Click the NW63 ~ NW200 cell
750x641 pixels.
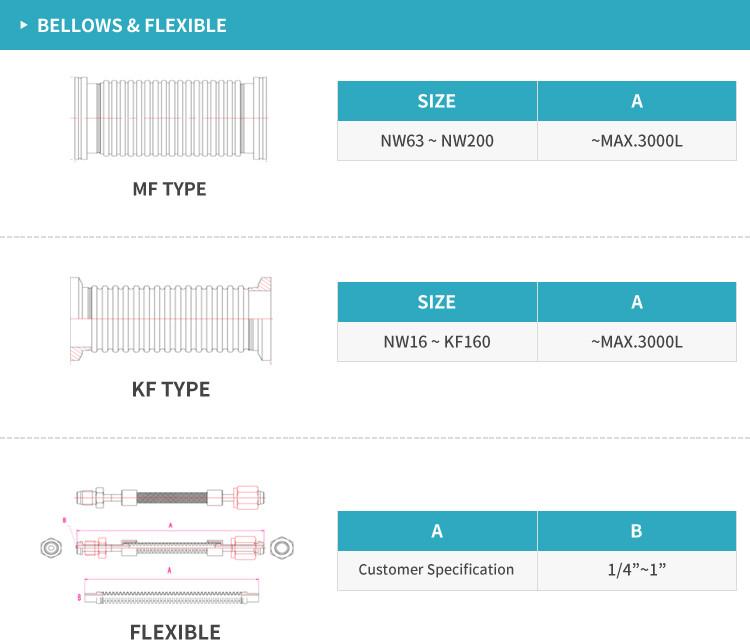click(x=437, y=141)
